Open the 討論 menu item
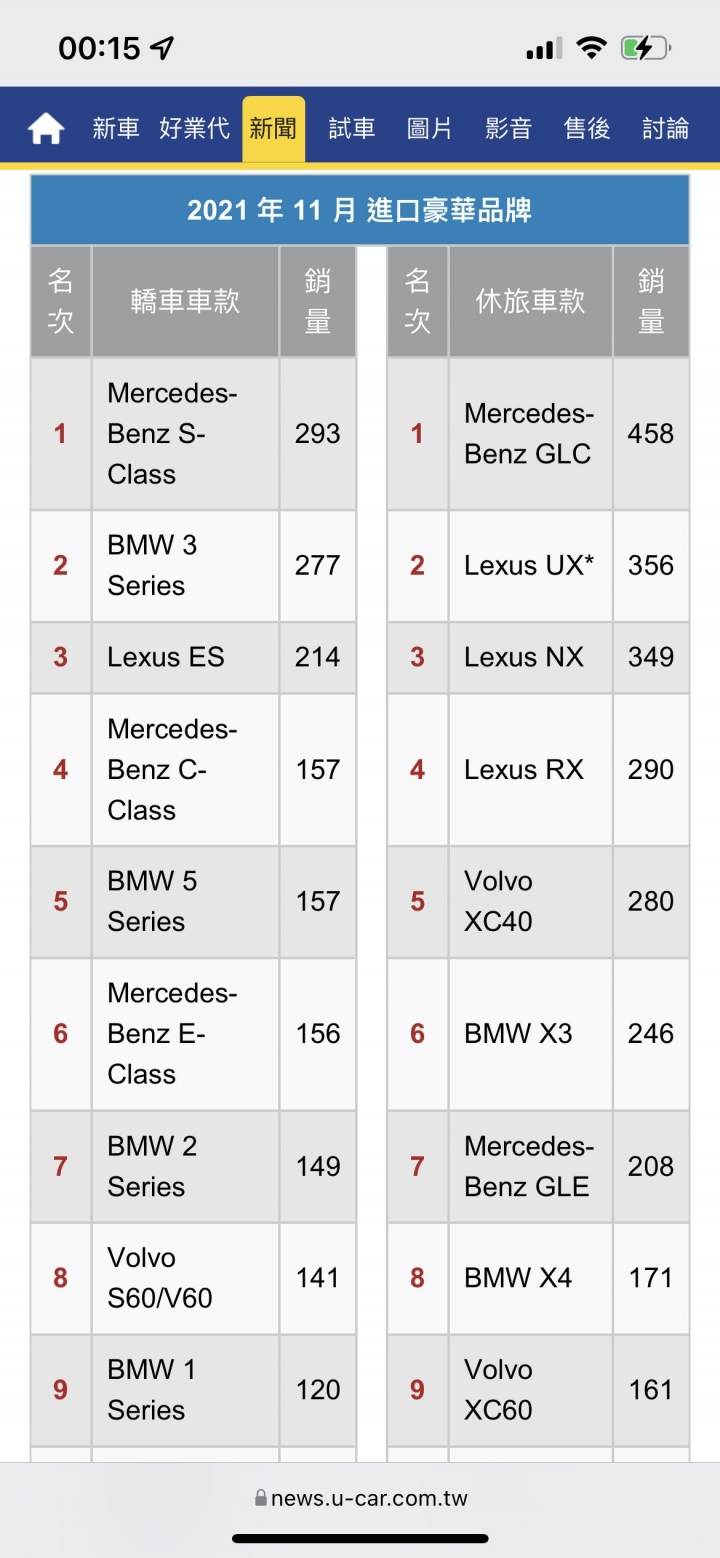This screenshot has width=720, height=1558. [x=666, y=129]
